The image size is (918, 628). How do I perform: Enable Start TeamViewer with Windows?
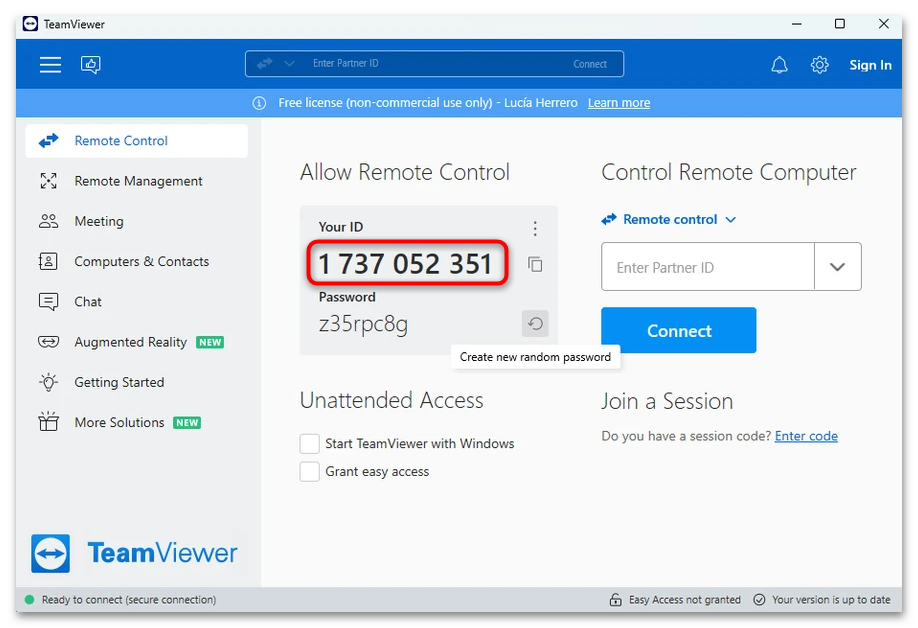pyautogui.click(x=310, y=444)
